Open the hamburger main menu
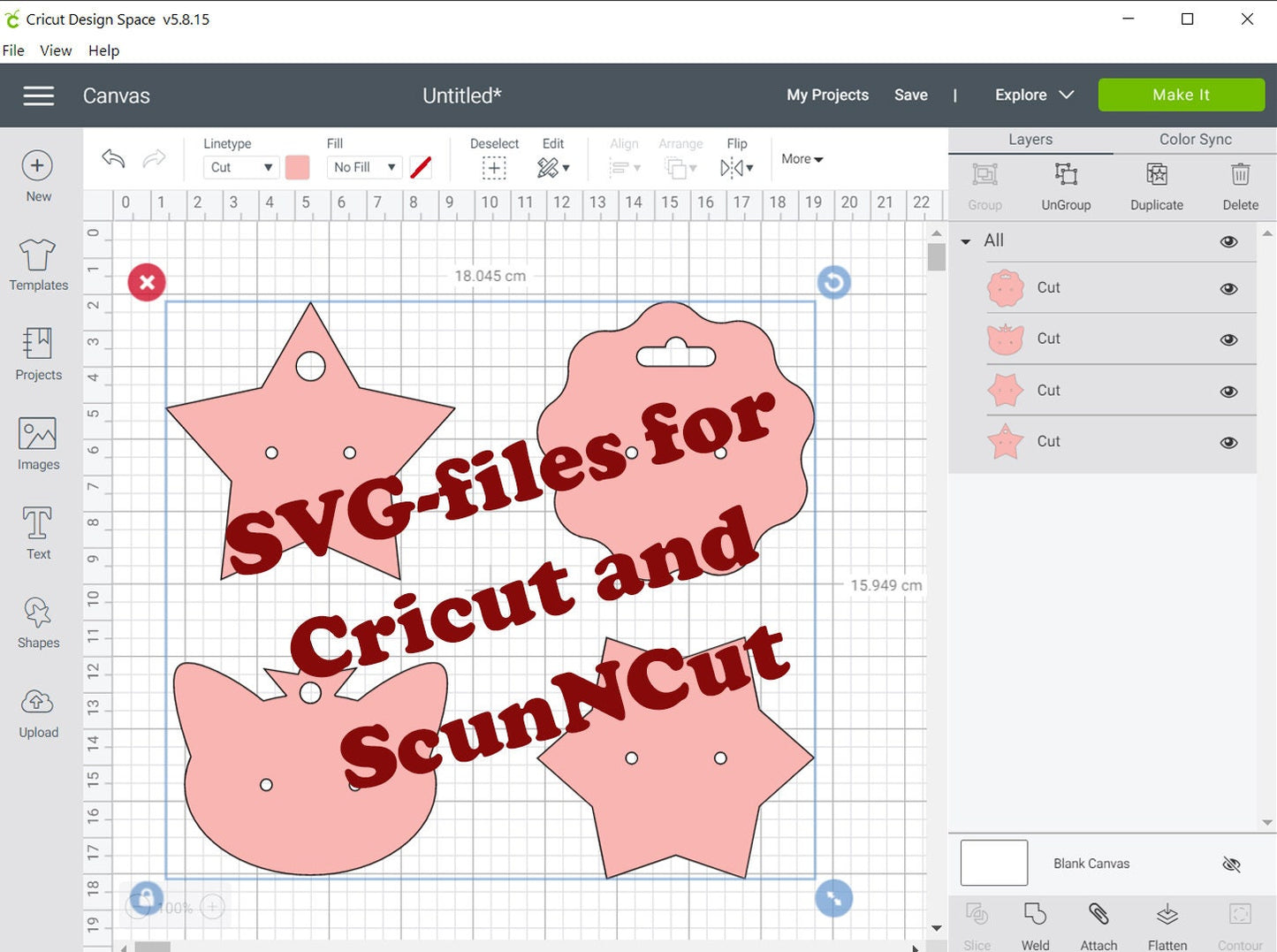The height and width of the screenshot is (952, 1277). point(38,95)
